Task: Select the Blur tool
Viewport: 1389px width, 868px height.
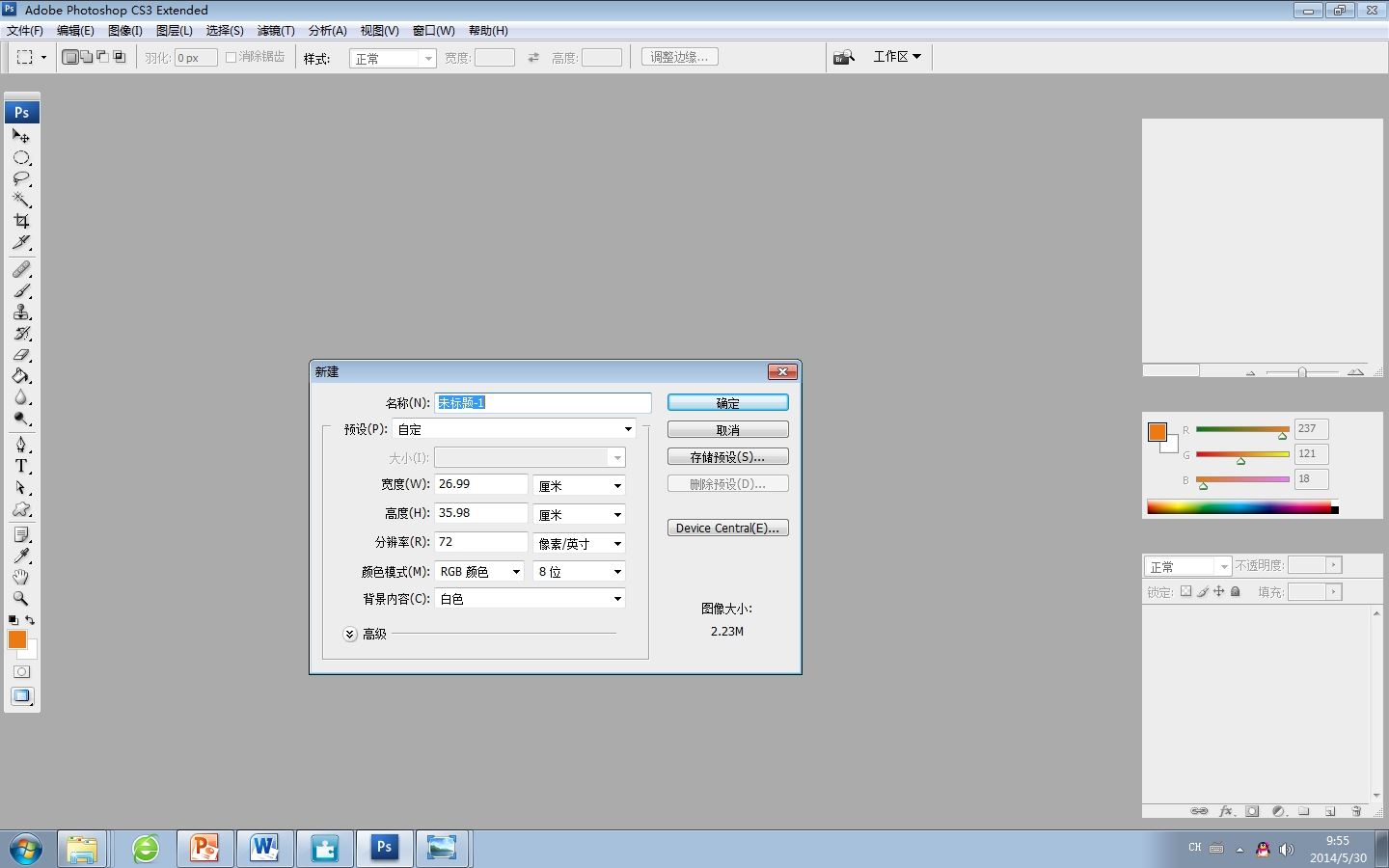Action: [21, 397]
